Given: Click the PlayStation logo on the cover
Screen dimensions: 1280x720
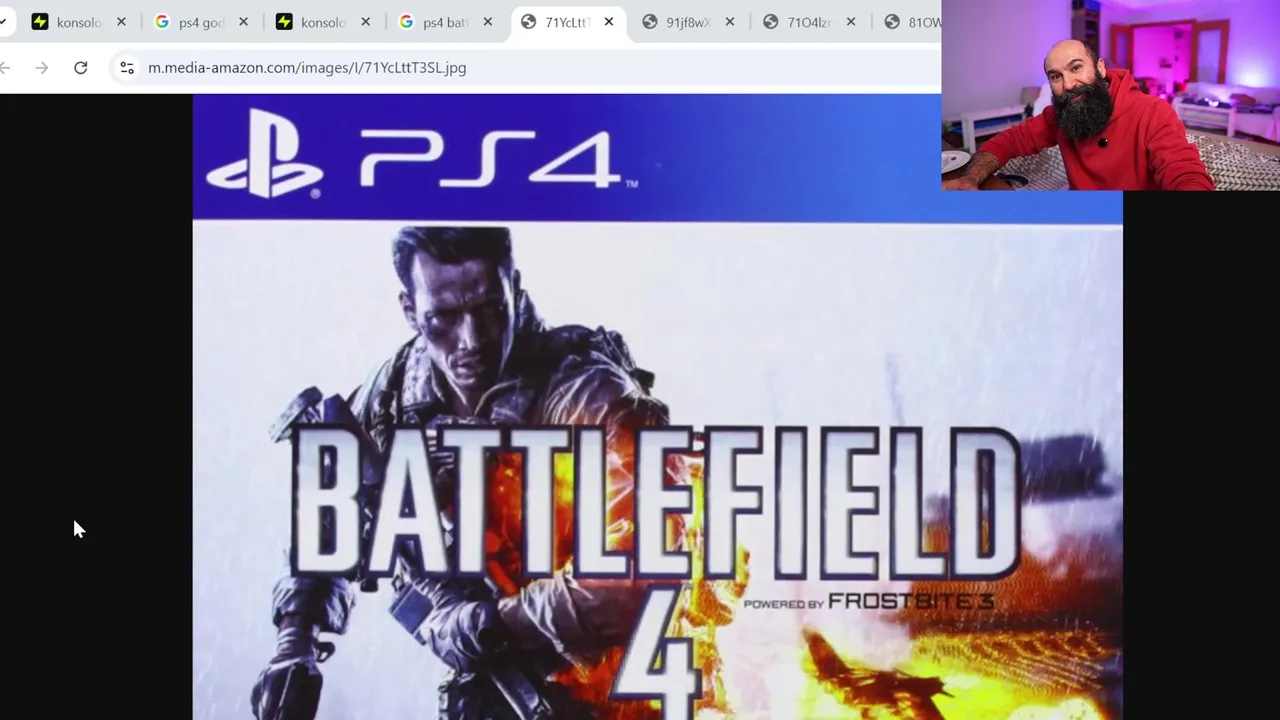Looking at the screenshot, I should click(264, 154).
